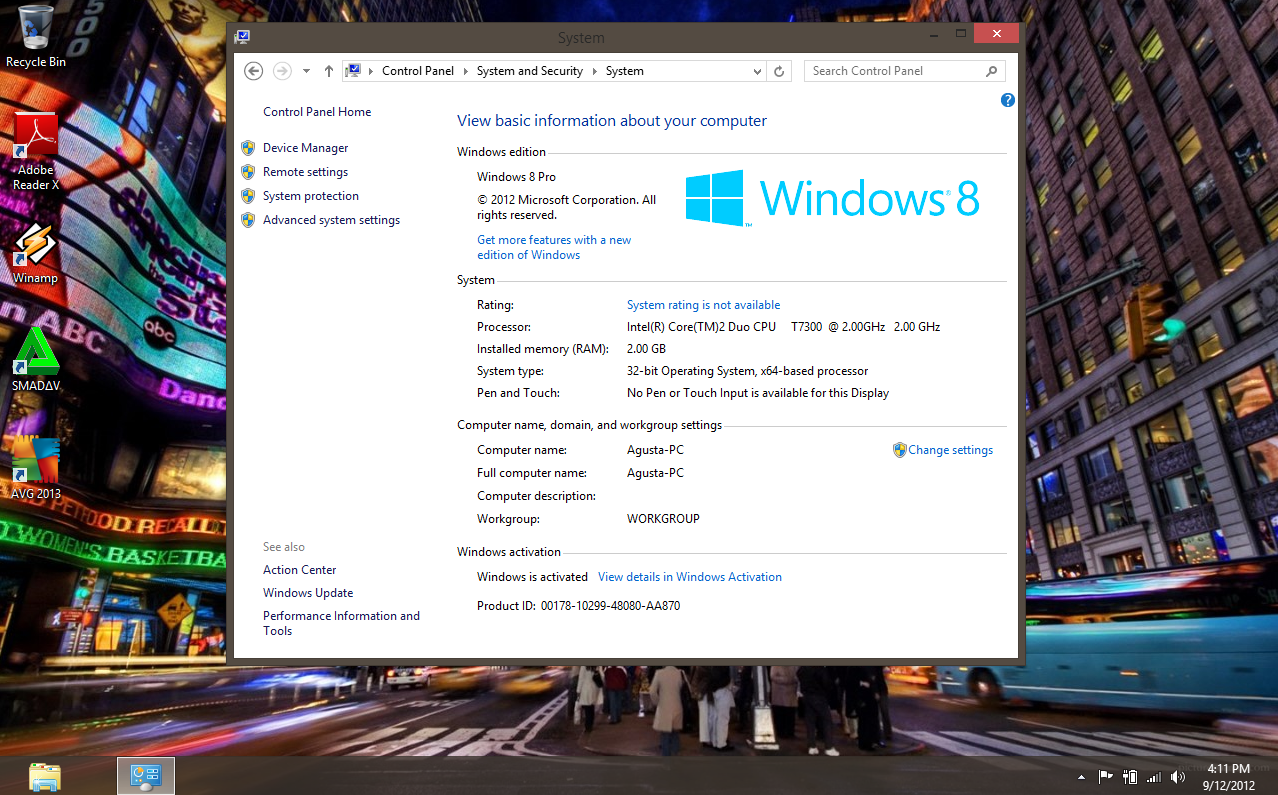This screenshot has height=795, width=1278.
Task: Click the System window title icon
Action: click(242, 37)
